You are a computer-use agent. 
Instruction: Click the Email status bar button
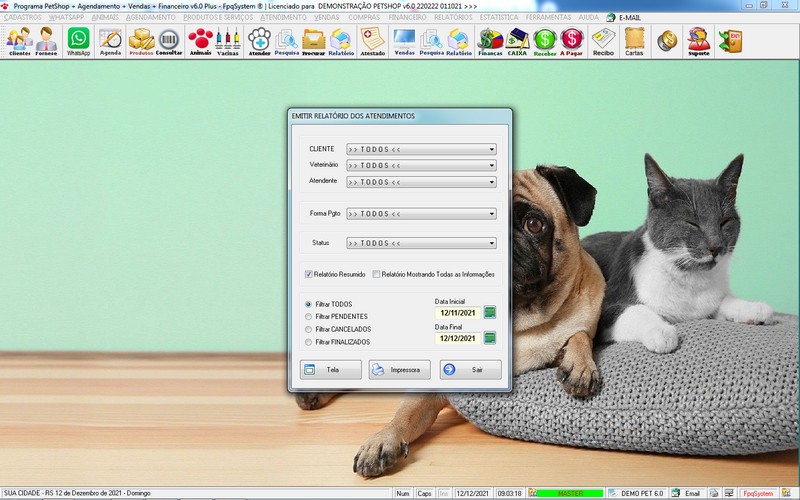(688, 493)
